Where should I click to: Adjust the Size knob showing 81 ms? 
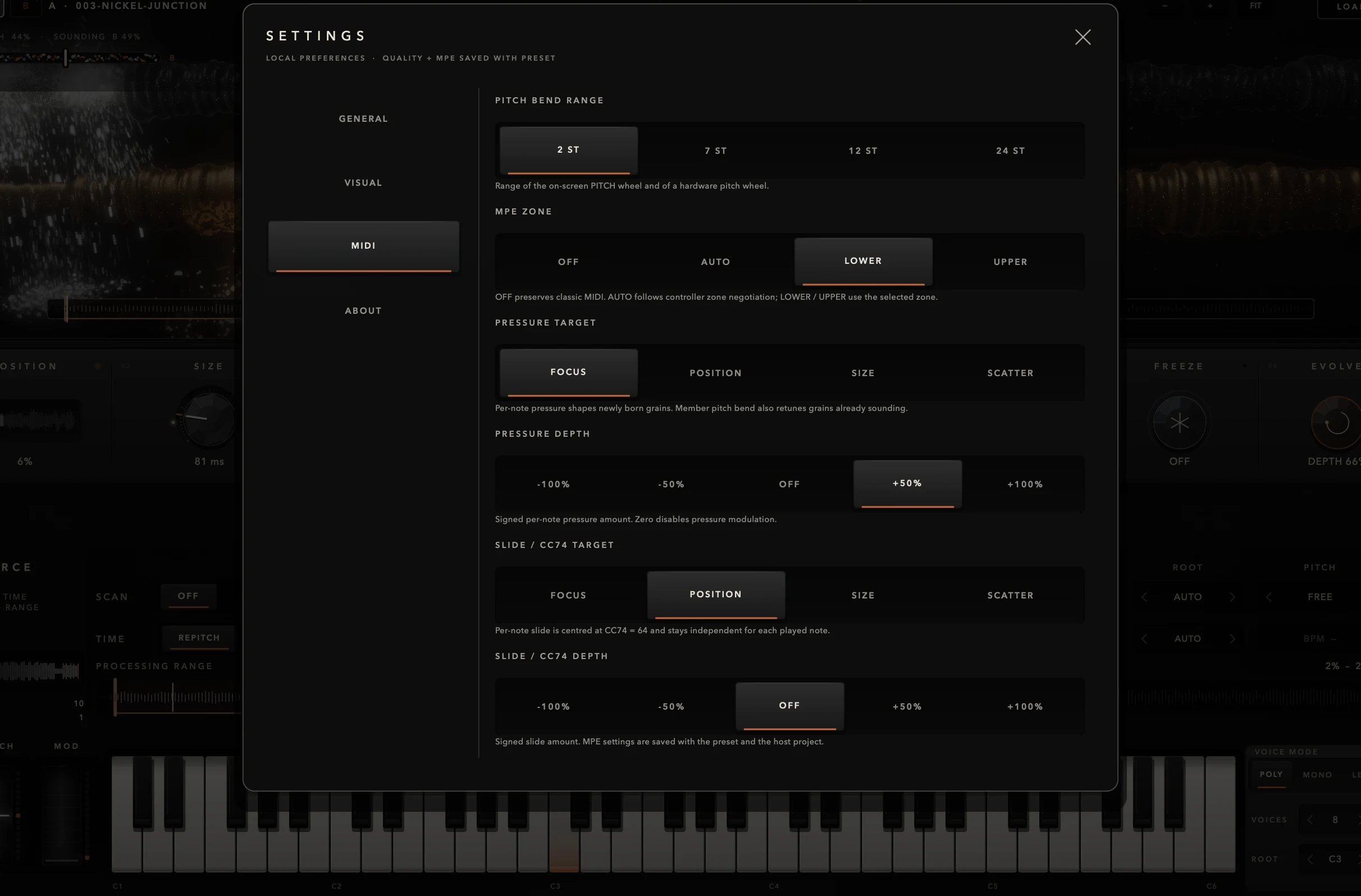(209, 418)
